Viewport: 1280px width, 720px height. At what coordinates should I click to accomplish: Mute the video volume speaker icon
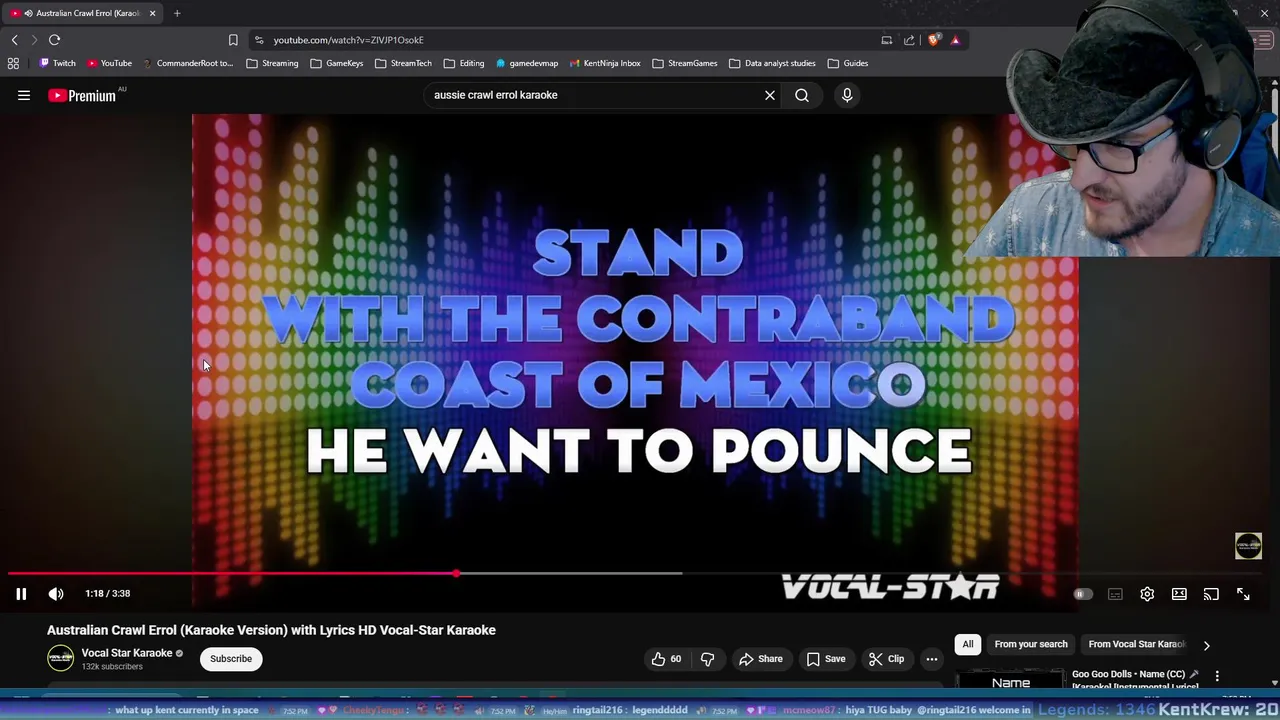(56, 594)
